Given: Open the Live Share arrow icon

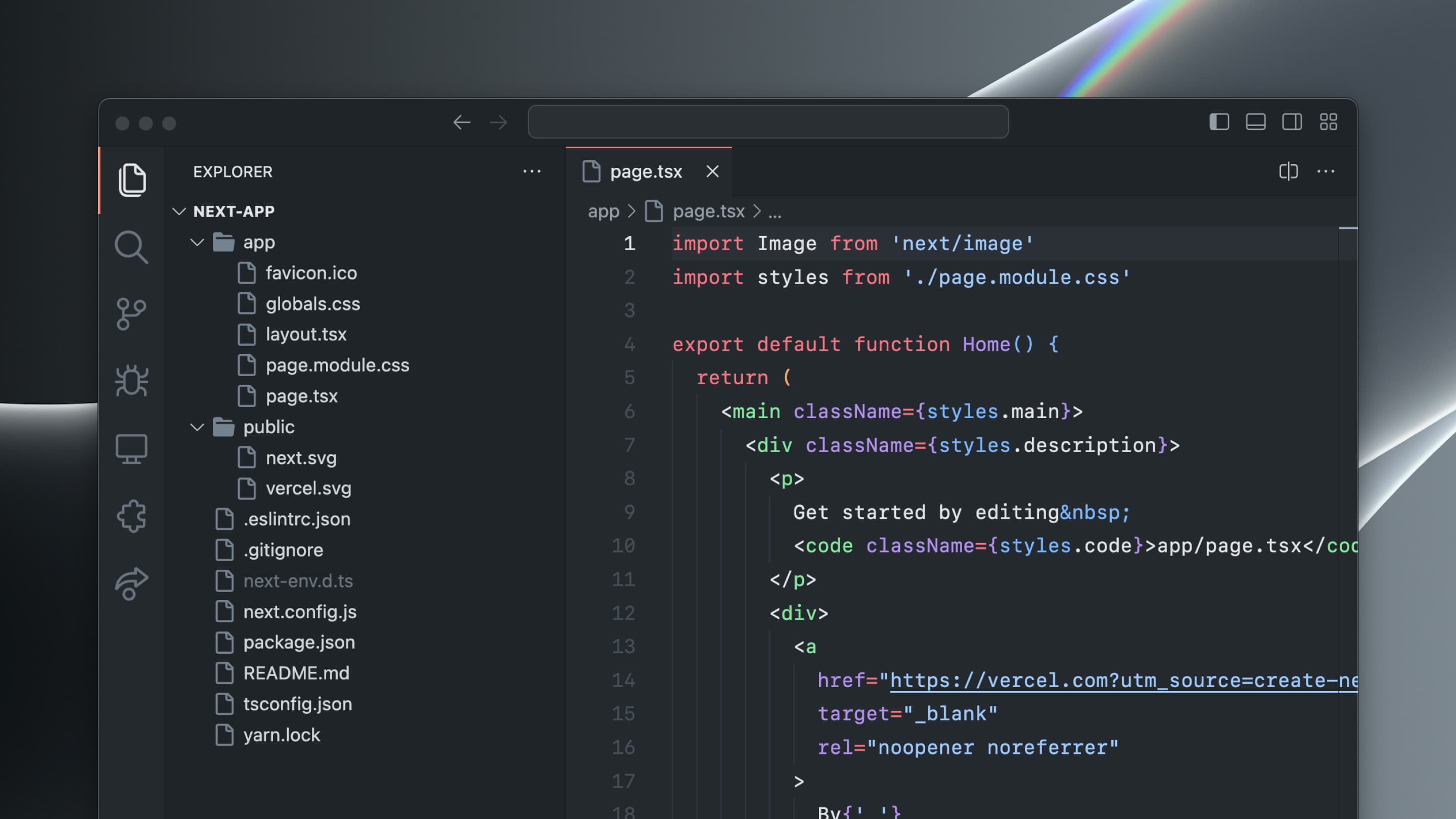Looking at the screenshot, I should [131, 583].
